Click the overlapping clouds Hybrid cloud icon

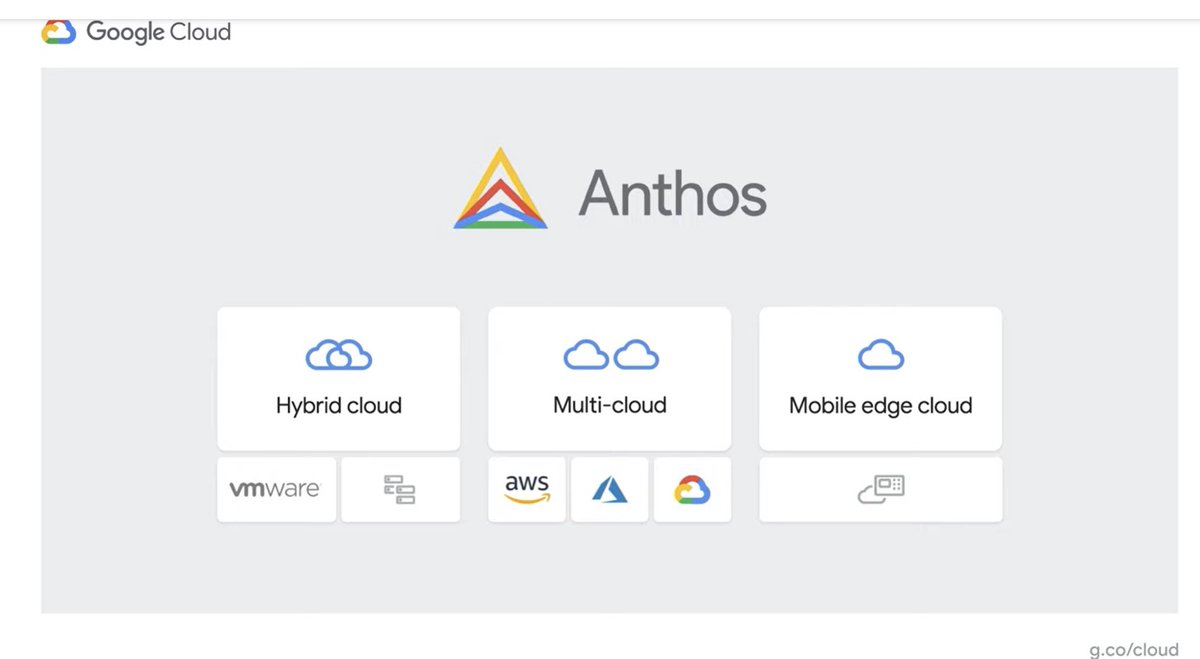click(339, 354)
